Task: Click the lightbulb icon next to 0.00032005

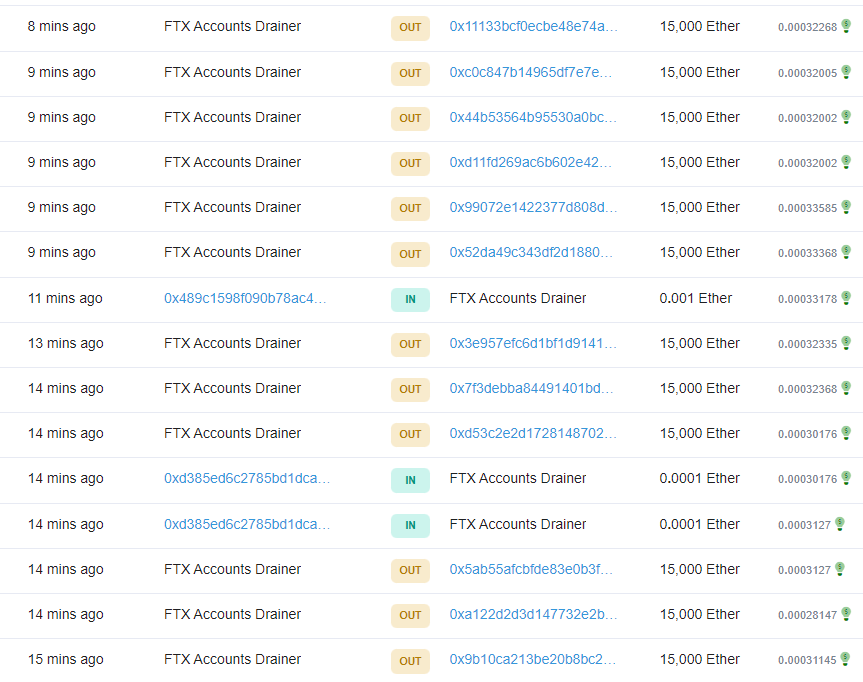Action: click(x=846, y=72)
